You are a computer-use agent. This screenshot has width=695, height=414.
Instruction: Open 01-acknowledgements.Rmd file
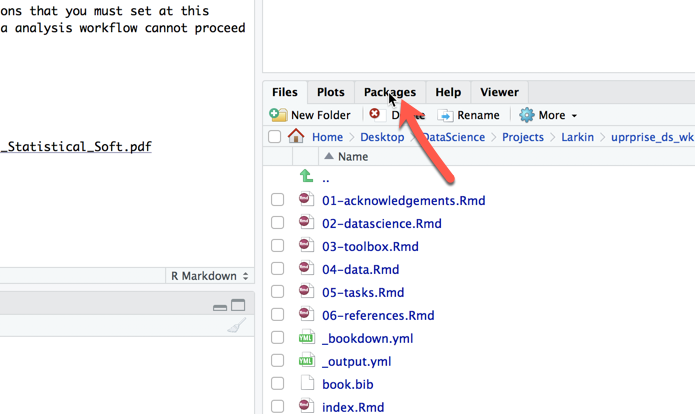click(x=403, y=201)
